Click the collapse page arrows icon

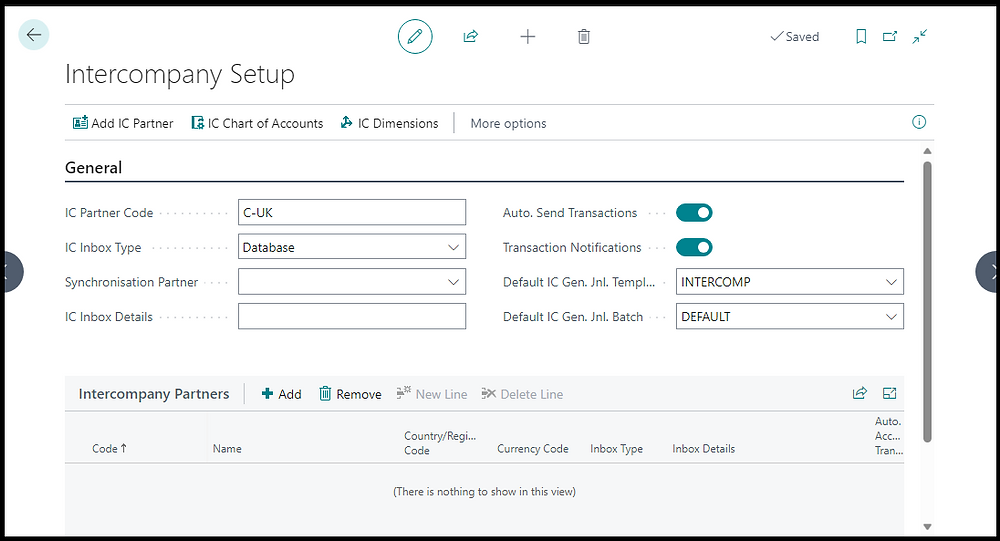click(920, 37)
